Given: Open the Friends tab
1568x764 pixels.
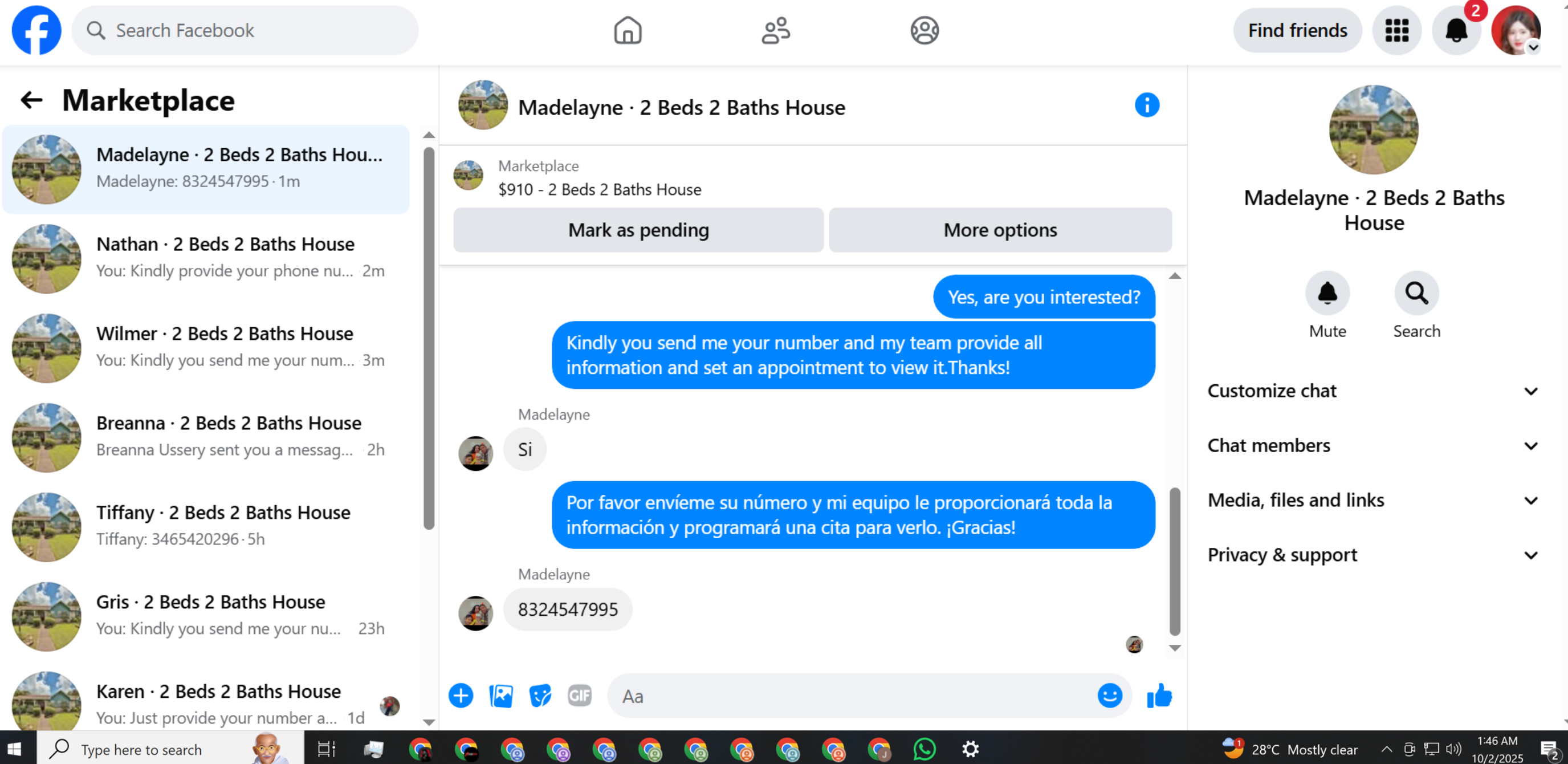Looking at the screenshot, I should (x=776, y=30).
